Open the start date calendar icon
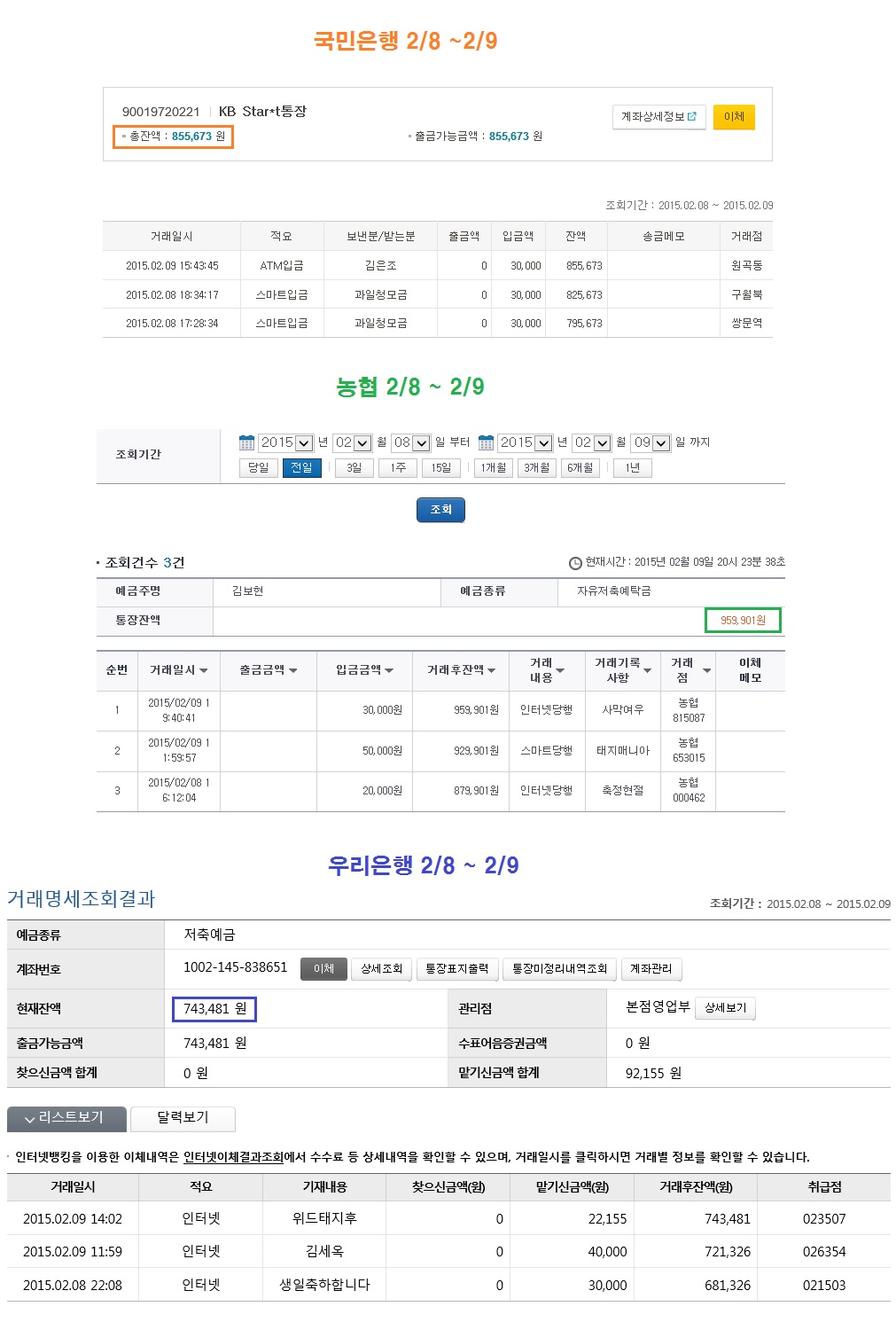 pyautogui.click(x=246, y=442)
